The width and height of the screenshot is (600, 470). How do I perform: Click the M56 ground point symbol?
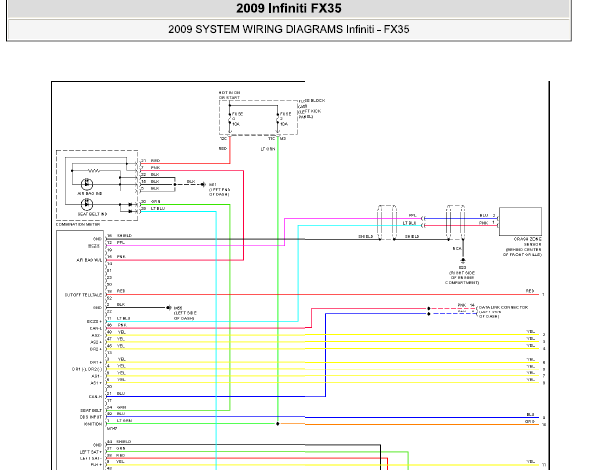[168, 307]
